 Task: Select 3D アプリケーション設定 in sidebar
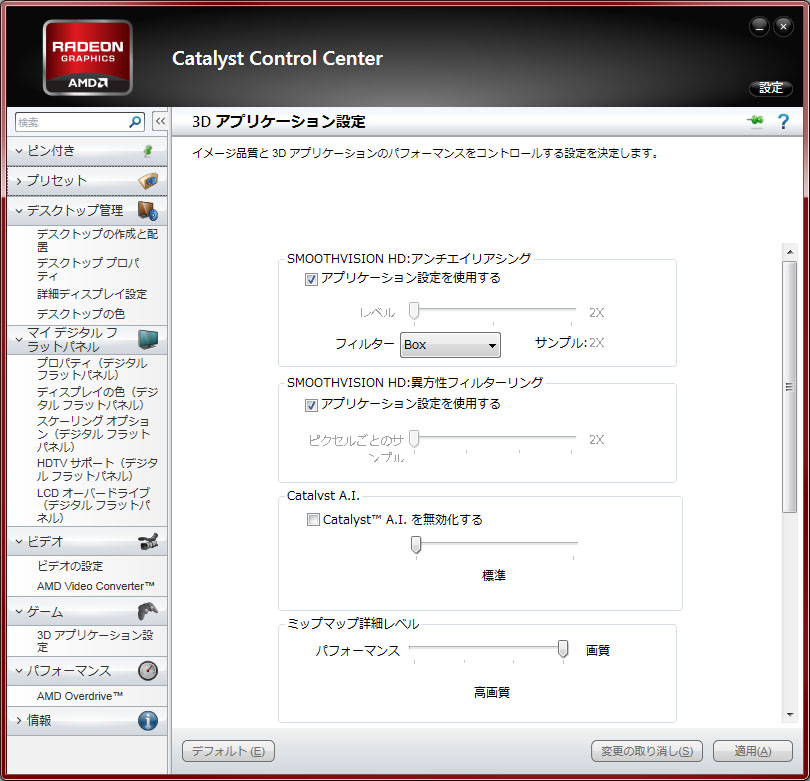click(95, 641)
